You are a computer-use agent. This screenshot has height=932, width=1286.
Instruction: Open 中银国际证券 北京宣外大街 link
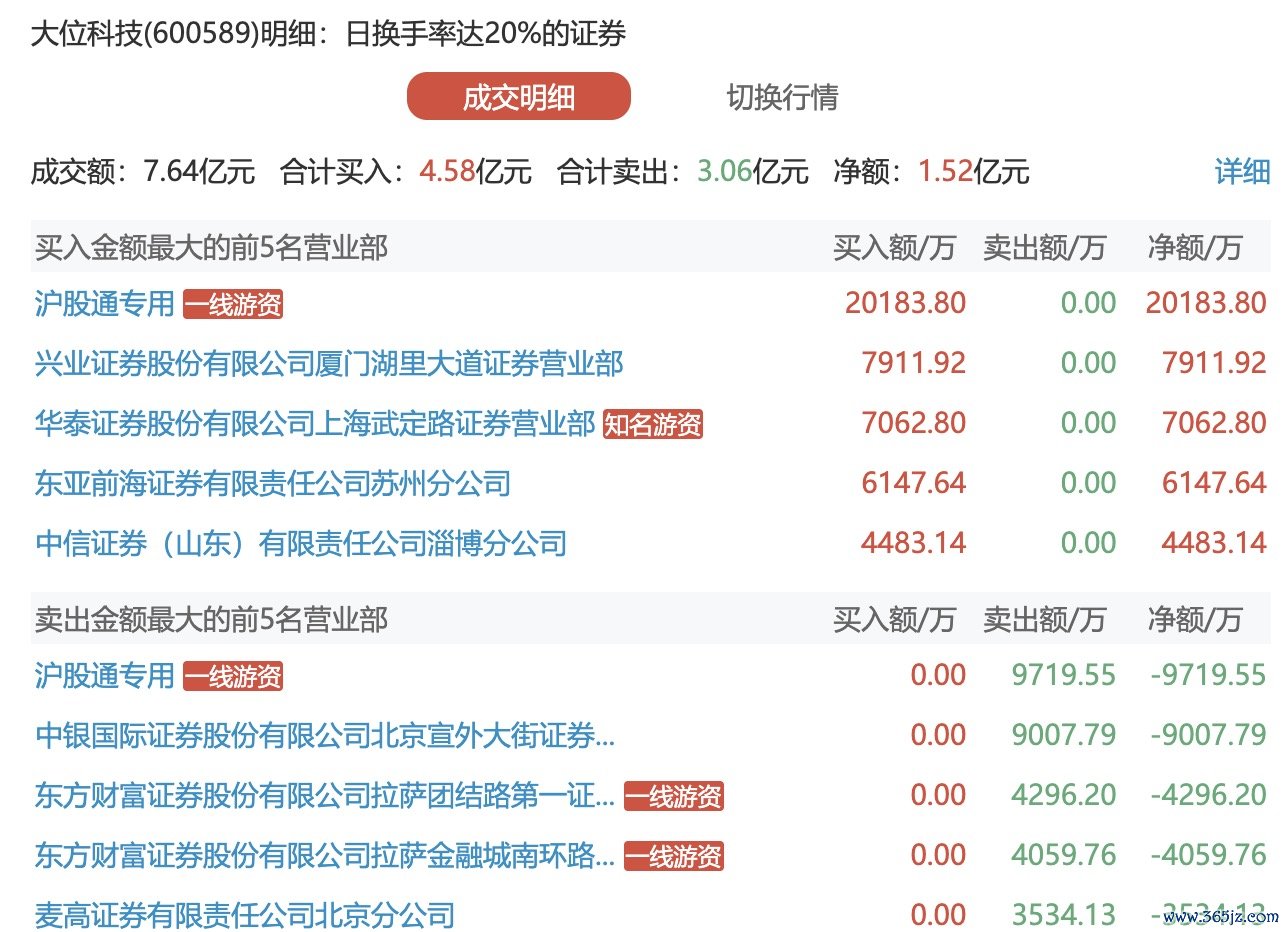[325, 737]
